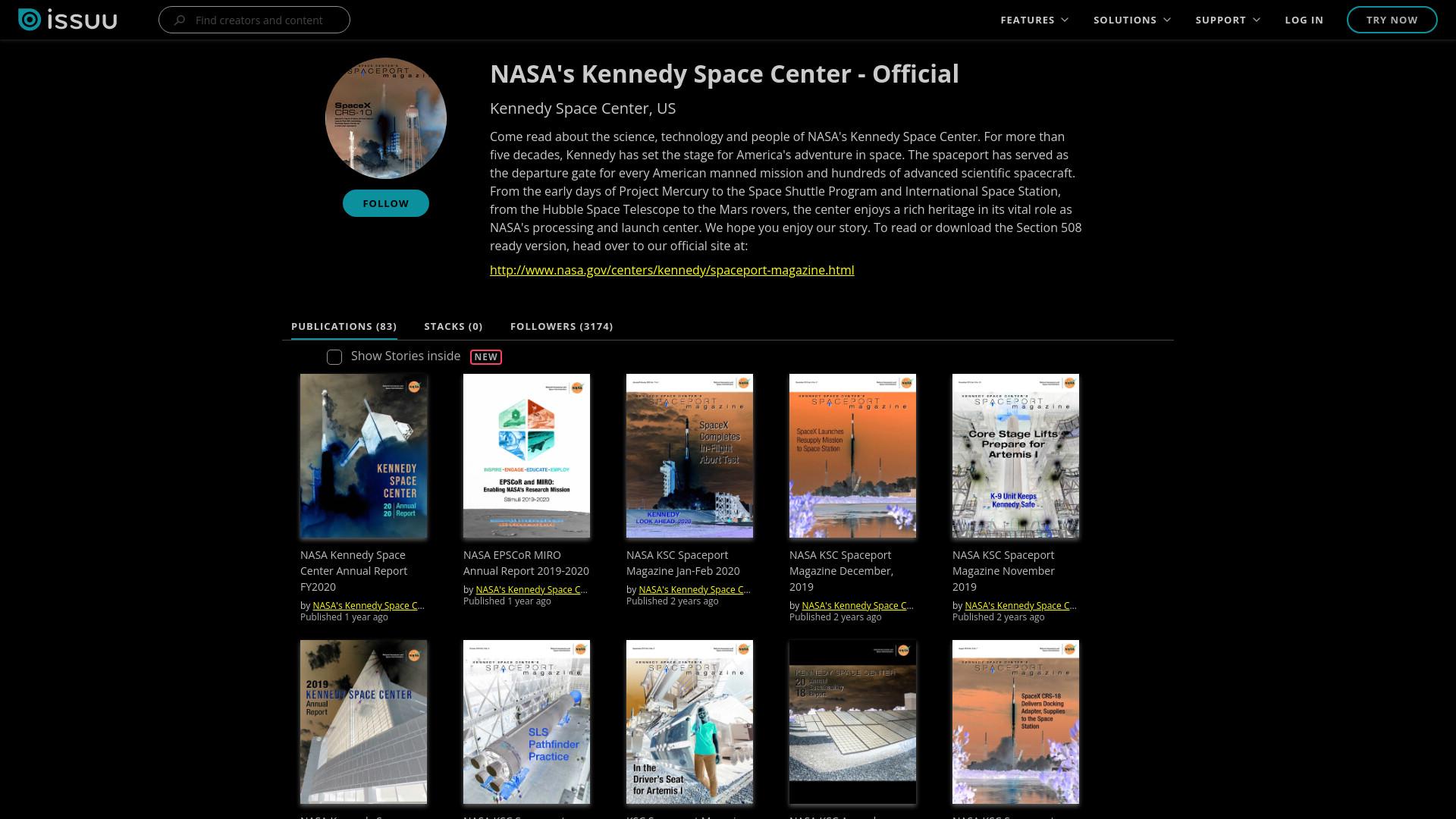This screenshot has height=819, width=1456.
Task: Open the SpaceX Resupply Mission cover
Action: 852,456
